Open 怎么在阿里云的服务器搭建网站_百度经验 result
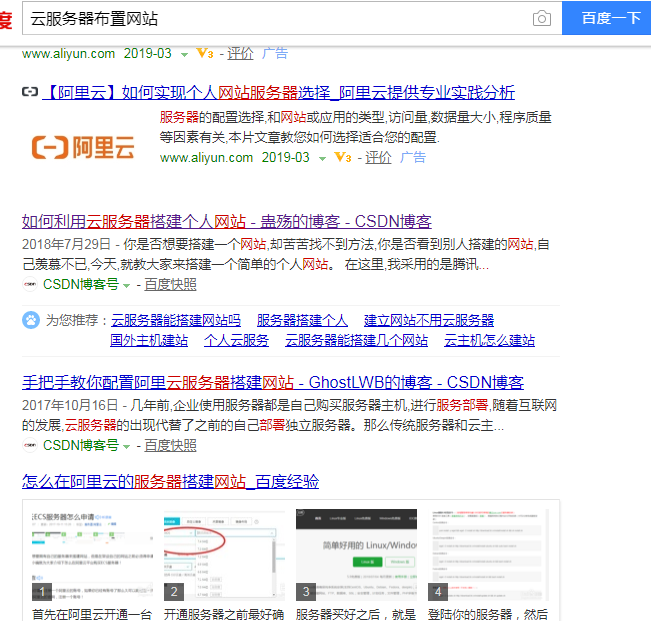 [x=170, y=482]
